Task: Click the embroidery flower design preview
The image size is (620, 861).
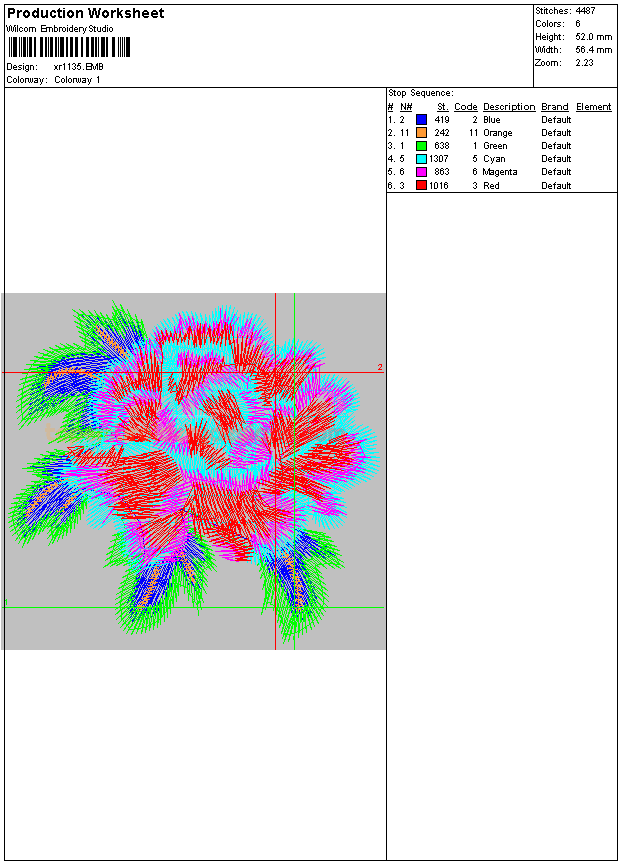Action: click(194, 472)
